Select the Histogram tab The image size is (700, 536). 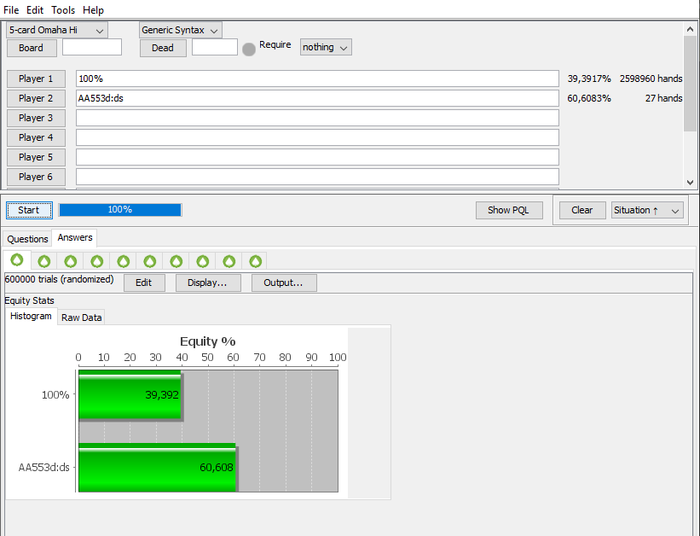(31, 316)
